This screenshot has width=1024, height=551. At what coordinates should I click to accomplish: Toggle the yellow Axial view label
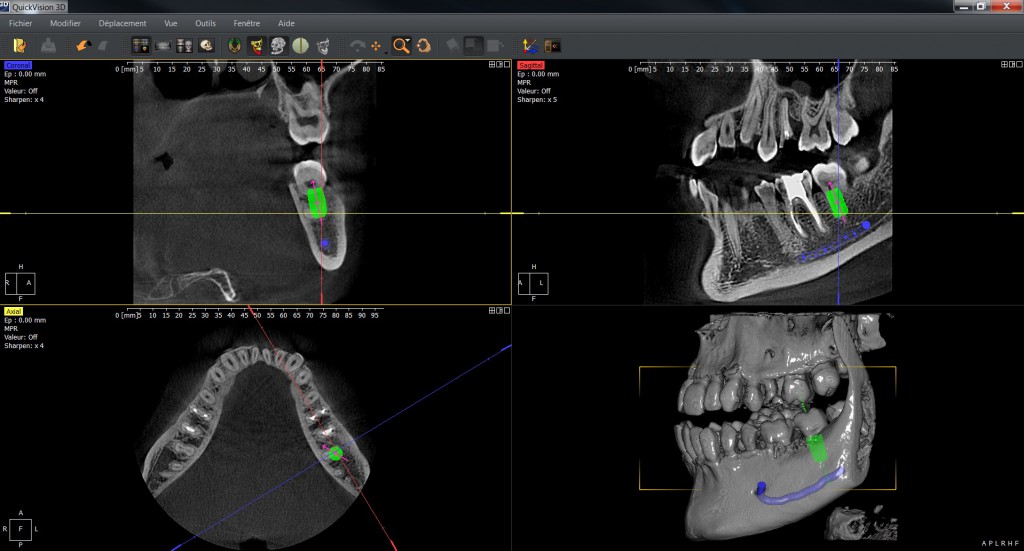click(x=13, y=312)
